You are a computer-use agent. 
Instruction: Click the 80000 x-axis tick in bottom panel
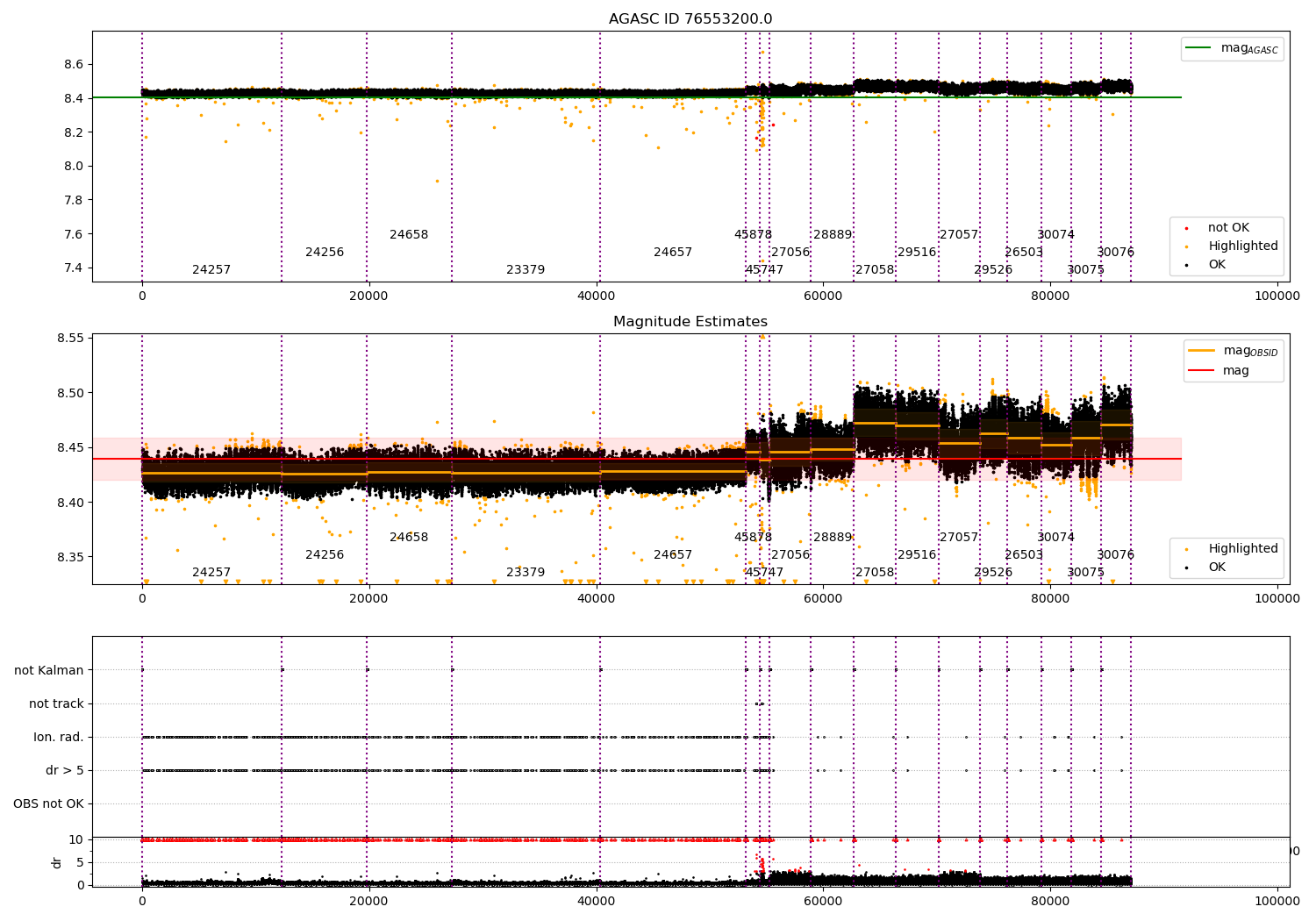point(1050,901)
